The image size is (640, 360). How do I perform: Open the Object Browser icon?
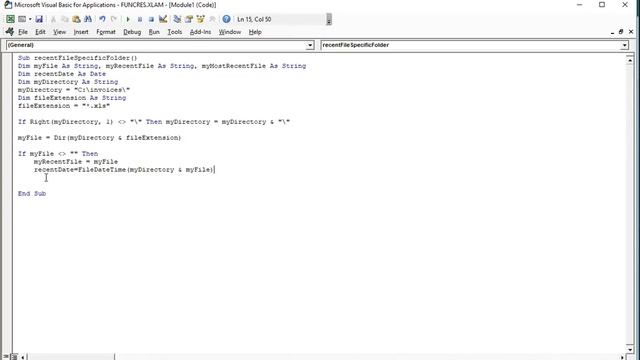pos(200,19)
